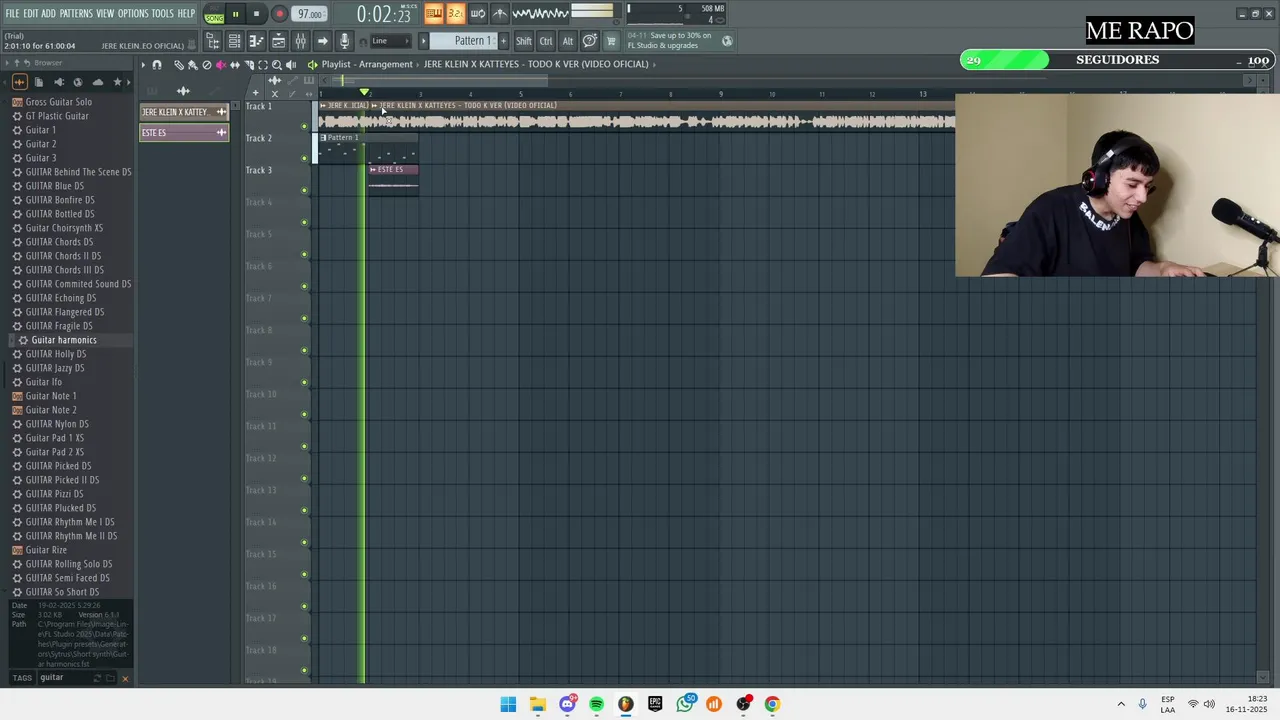Select ESTE ES in the picker panel
The width and height of the screenshot is (1280, 720).
(x=184, y=132)
